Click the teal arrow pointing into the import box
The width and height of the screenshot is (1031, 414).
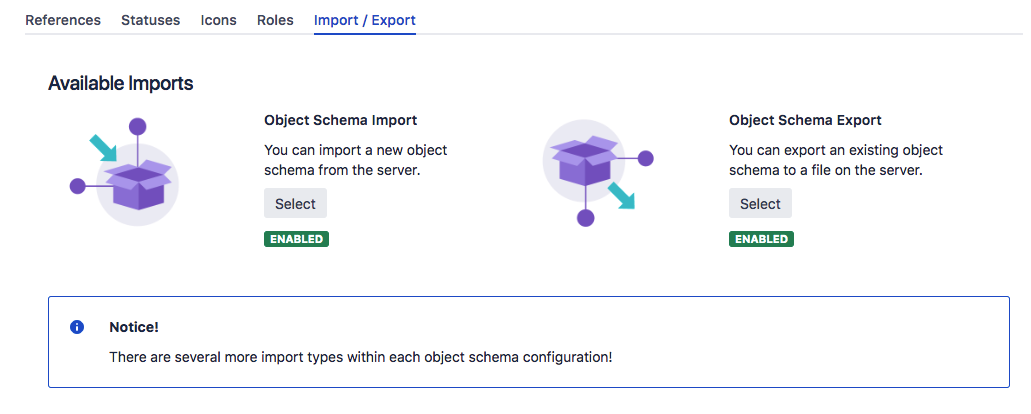click(x=103, y=148)
